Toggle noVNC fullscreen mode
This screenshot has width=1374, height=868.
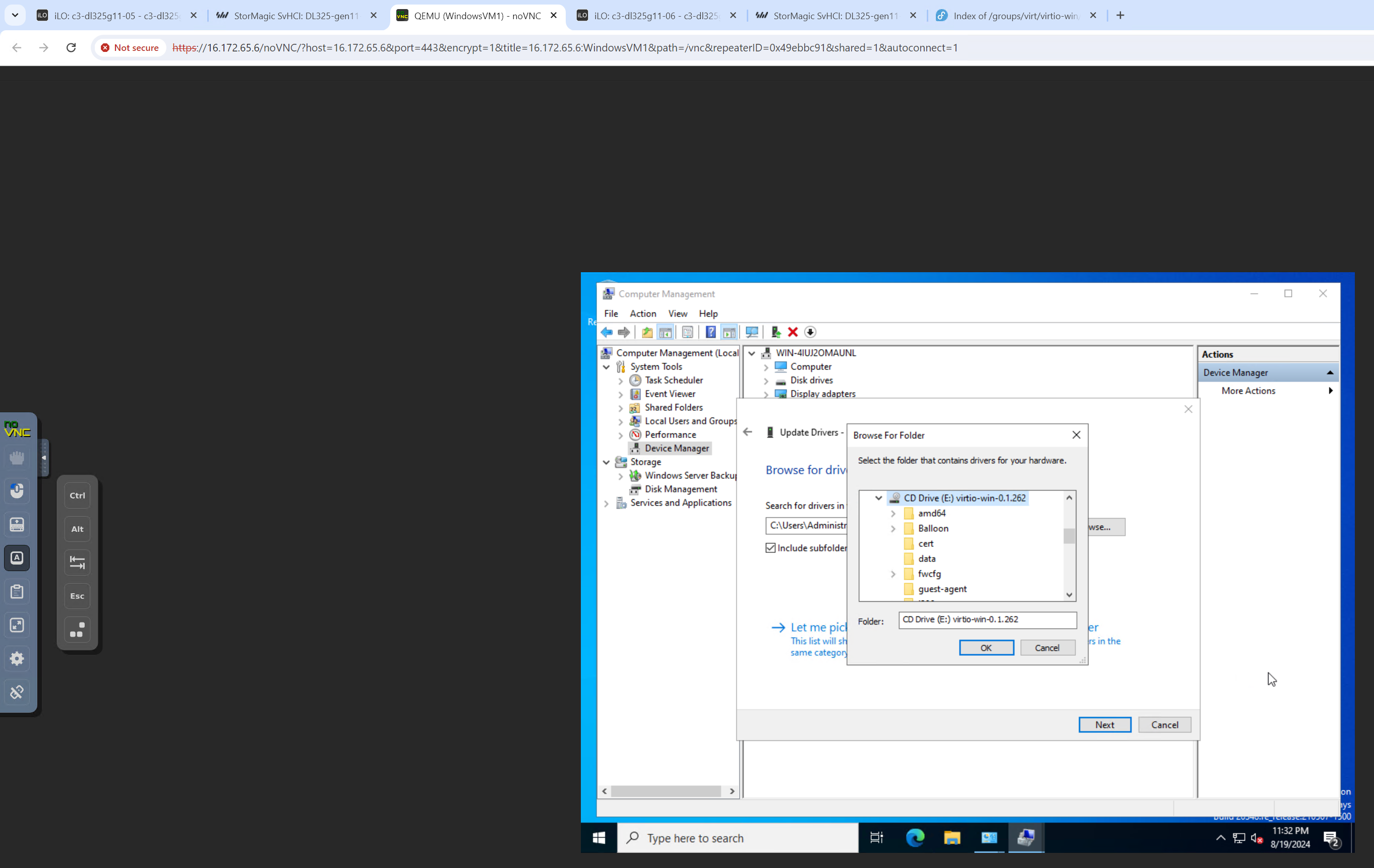pyautogui.click(x=17, y=625)
